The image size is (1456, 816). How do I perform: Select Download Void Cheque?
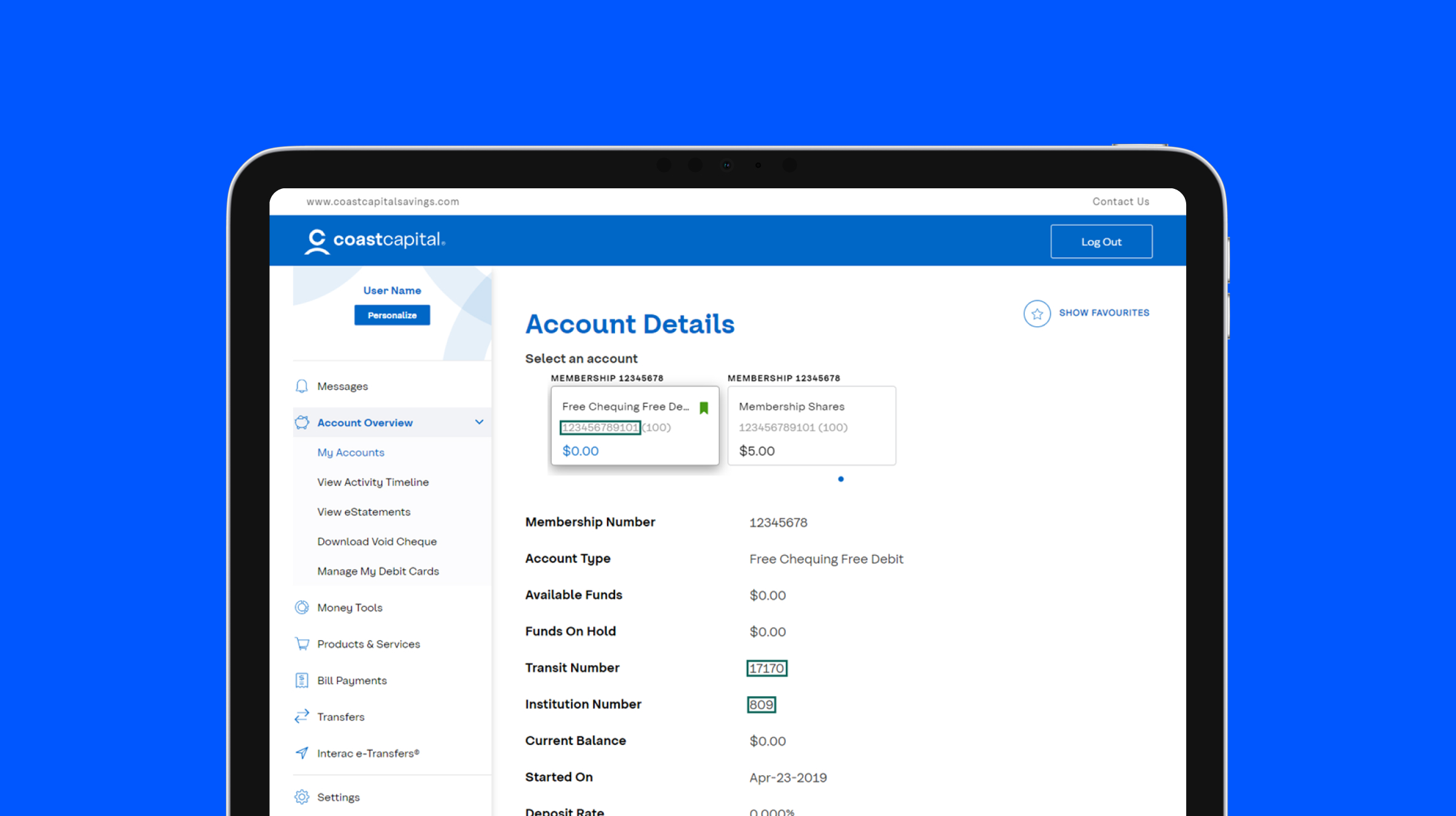click(x=377, y=541)
